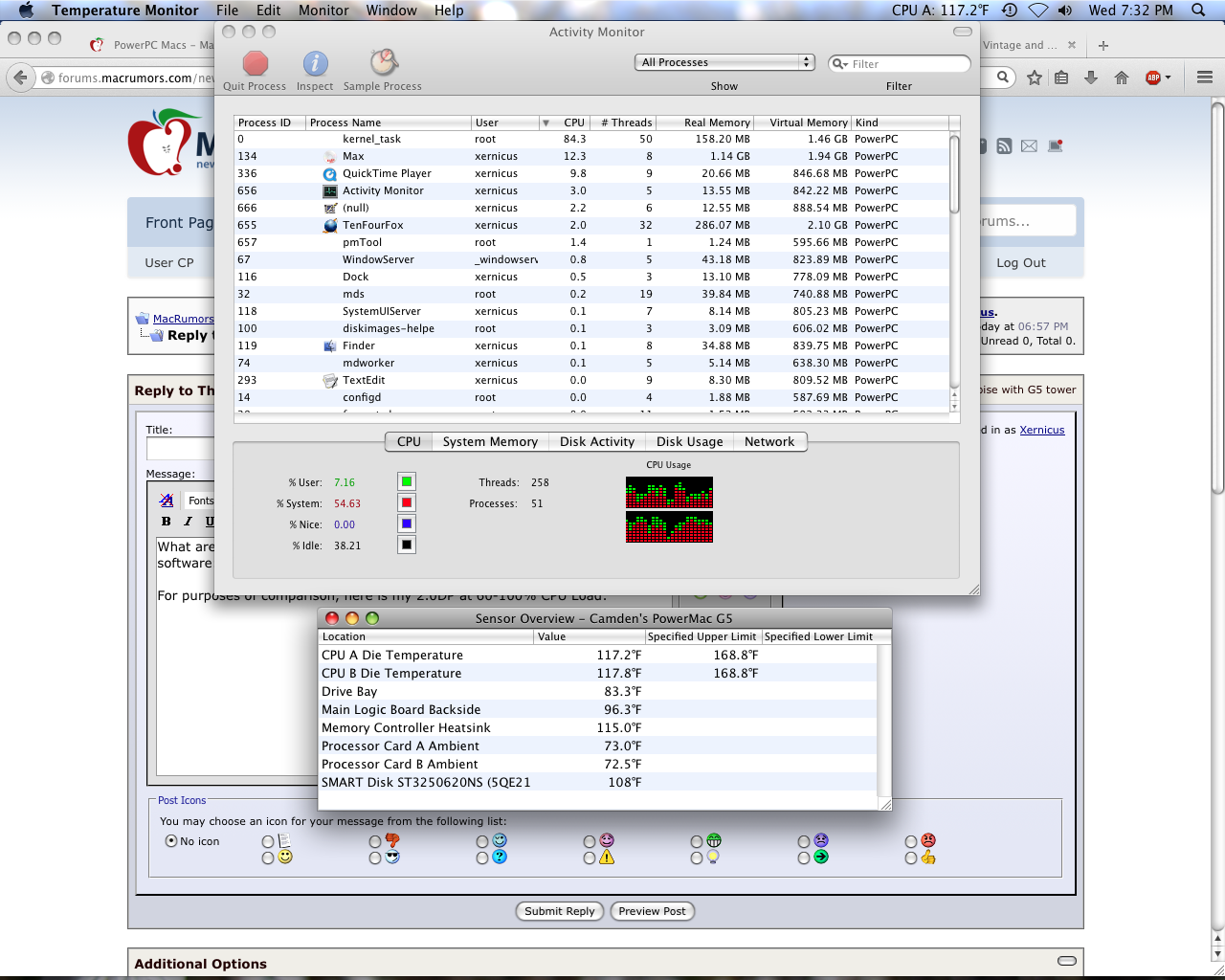
Task: Select the warning triangle post icon radio
Action: pyautogui.click(x=590, y=858)
